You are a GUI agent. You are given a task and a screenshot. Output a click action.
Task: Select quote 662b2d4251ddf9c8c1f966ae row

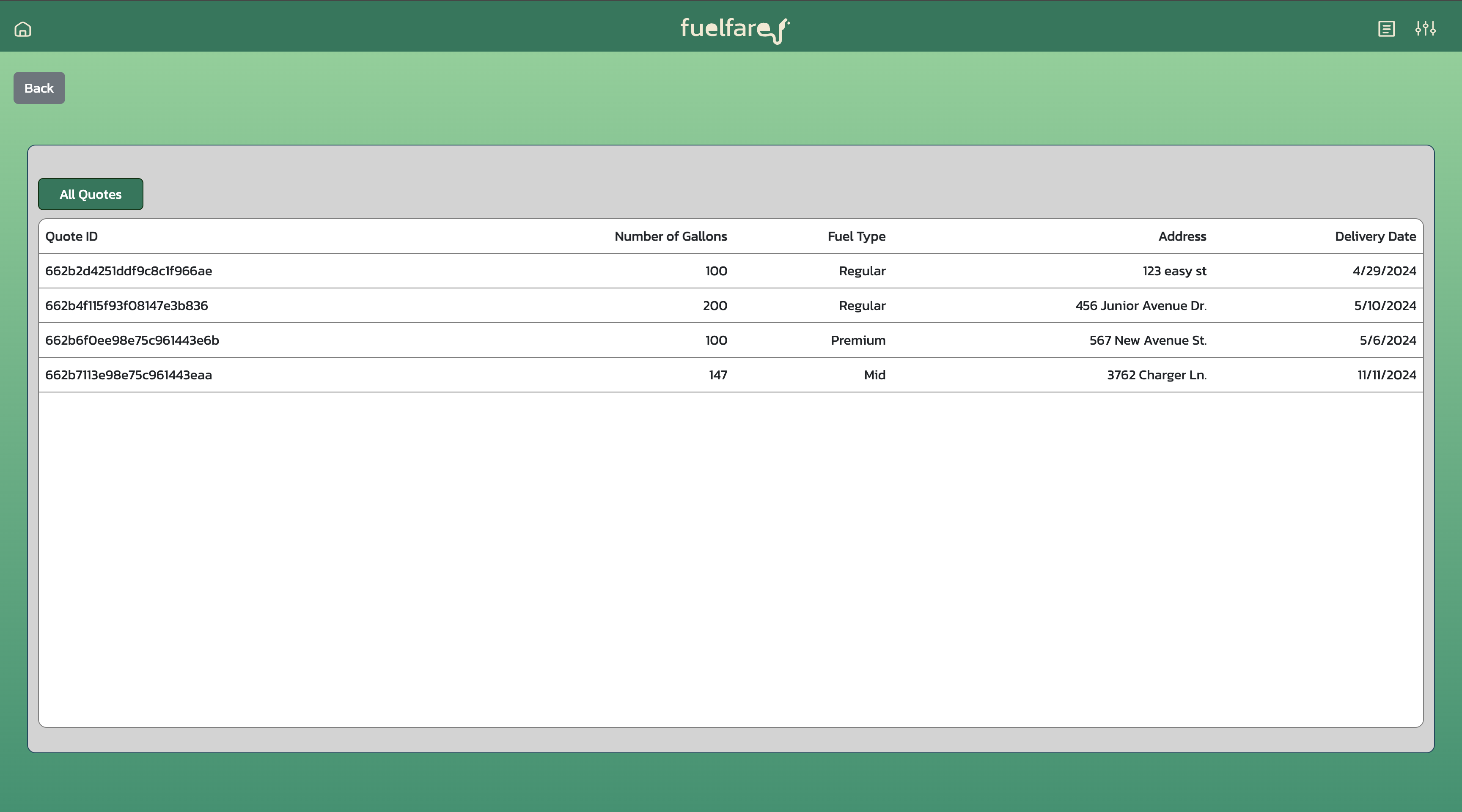point(129,271)
